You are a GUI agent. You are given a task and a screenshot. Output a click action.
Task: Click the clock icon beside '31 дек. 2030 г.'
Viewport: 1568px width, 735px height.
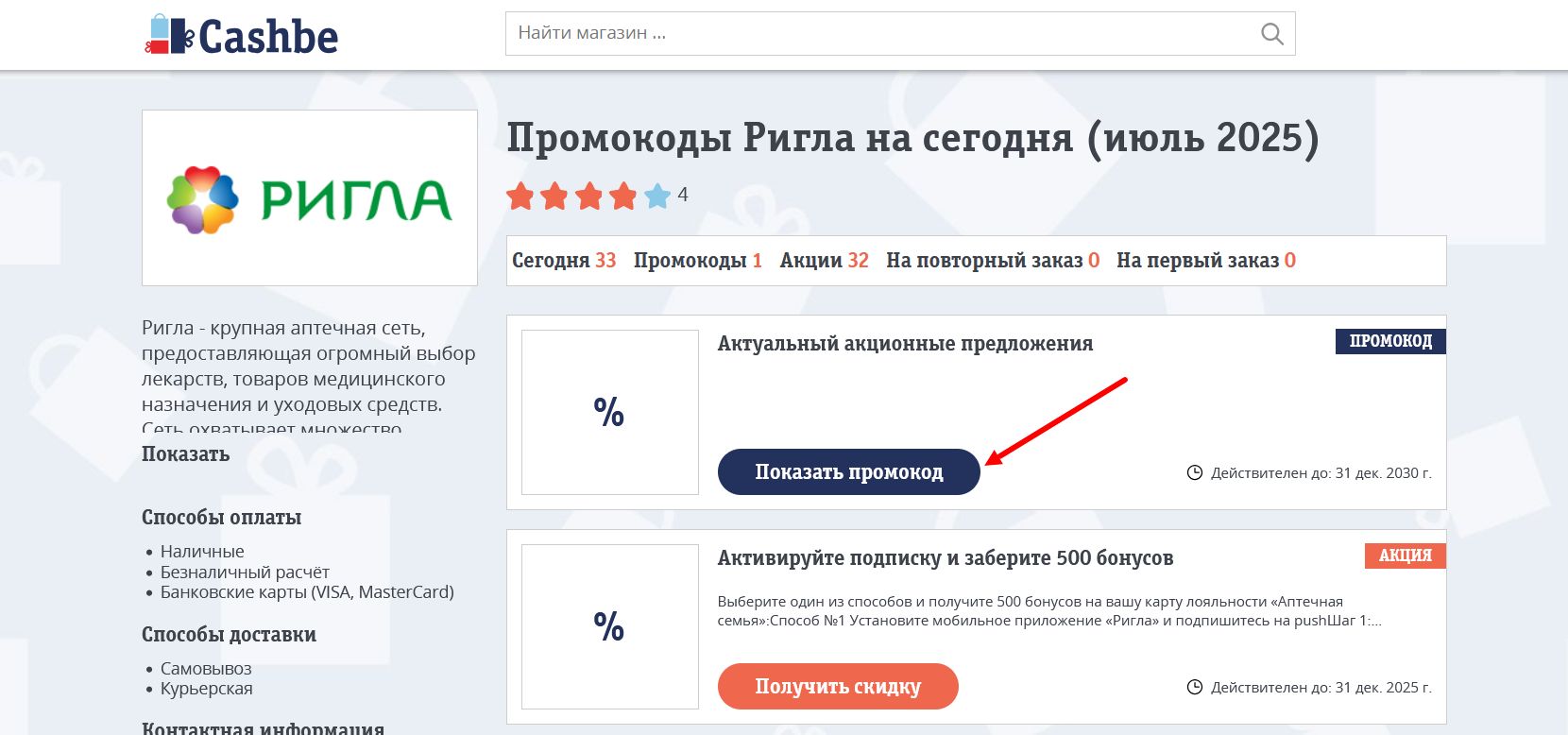(x=1195, y=472)
